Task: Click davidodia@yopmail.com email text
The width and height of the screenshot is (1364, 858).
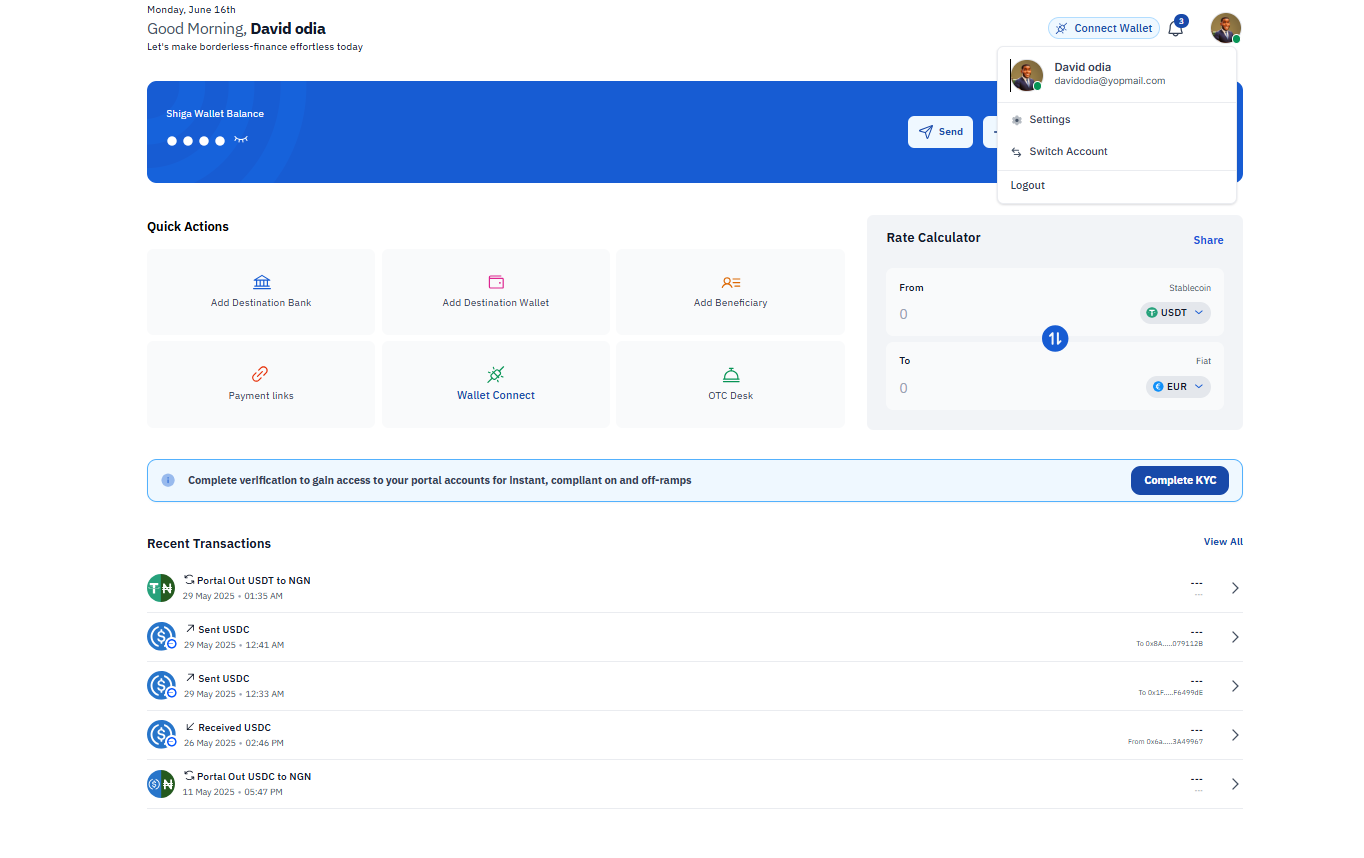Action: point(1109,81)
